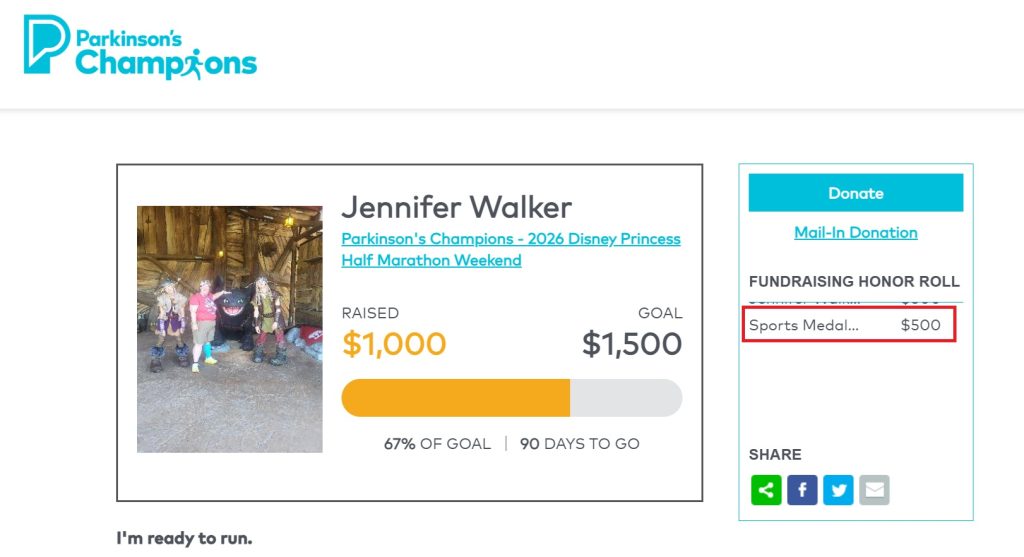Click the orange fundraising progress bar
Screen dimensions: 1024x557
(456, 398)
